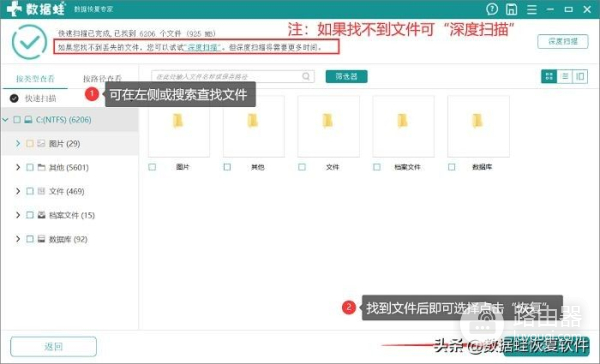Open the 图片 folder thumbnail
This screenshot has width=600, height=364.
pos(179,126)
